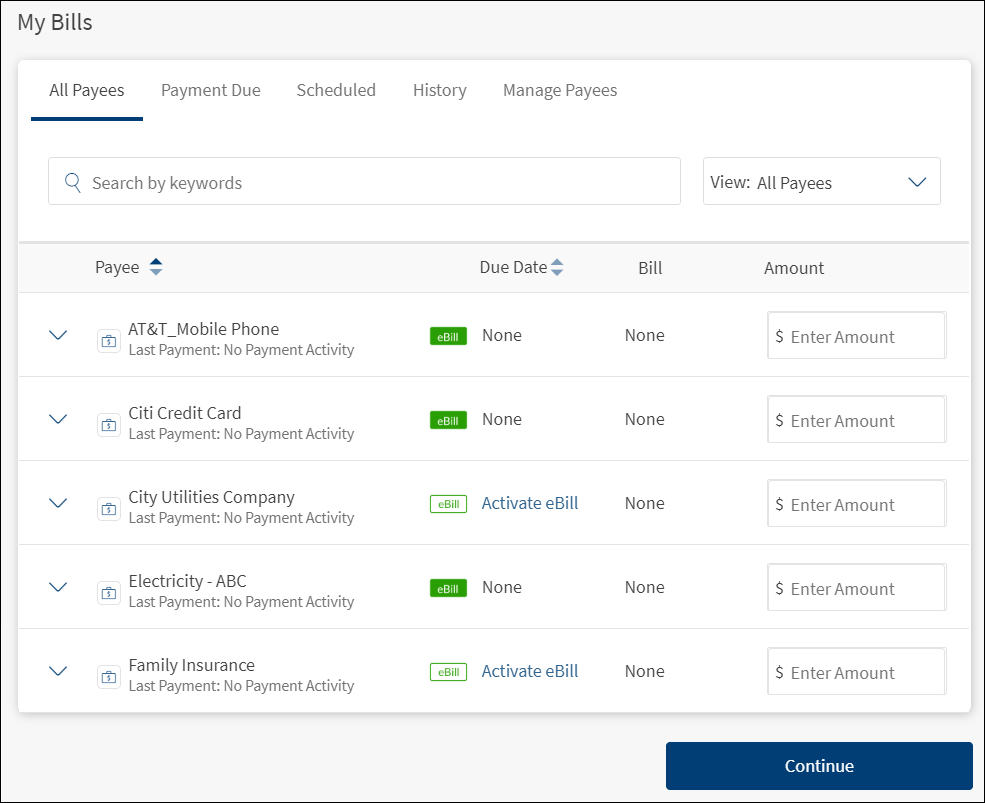
Task: Sort the list by Payee column arrows
Action: point(155,267)
